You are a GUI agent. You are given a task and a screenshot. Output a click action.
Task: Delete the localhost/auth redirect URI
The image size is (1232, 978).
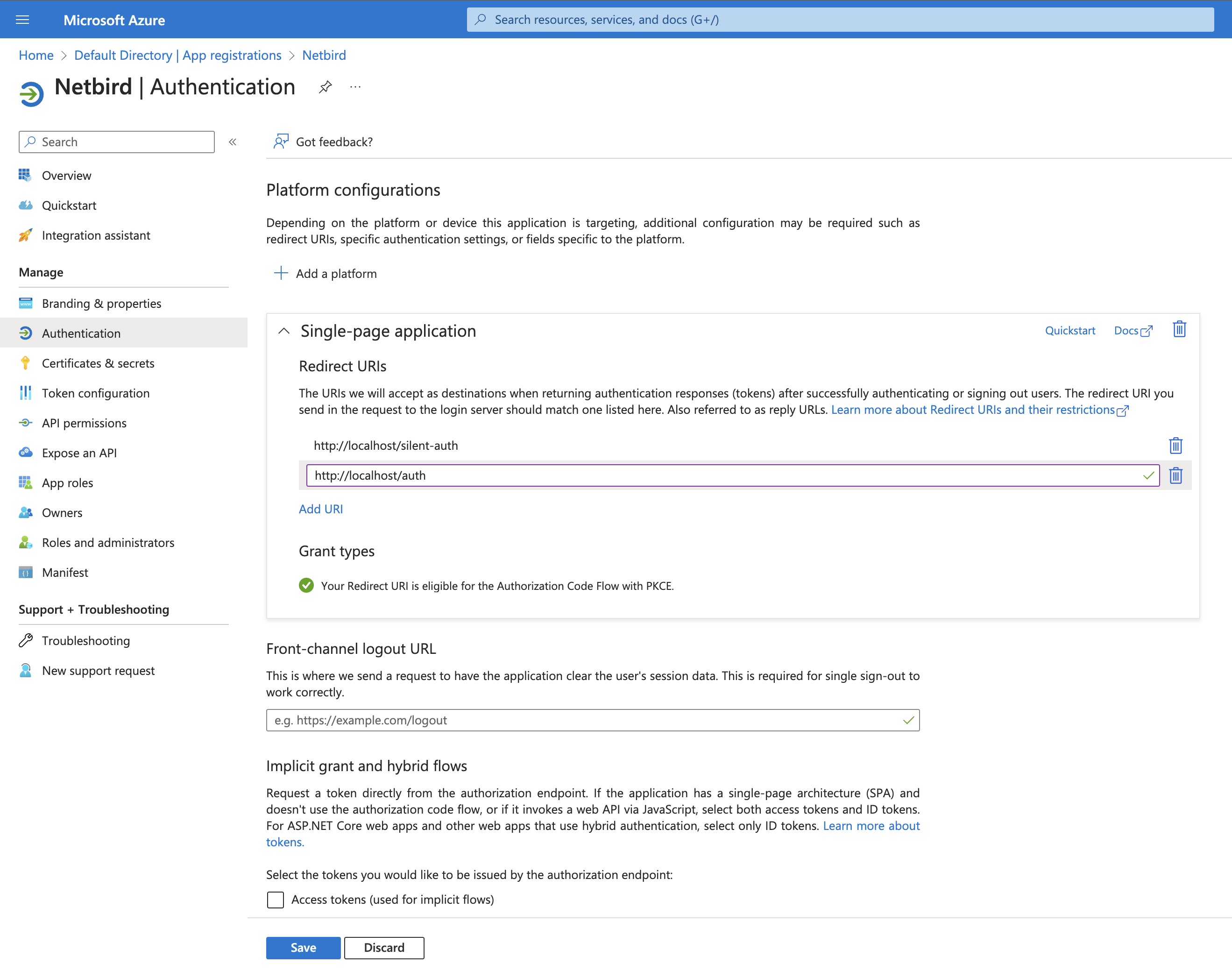point(1175,475)
